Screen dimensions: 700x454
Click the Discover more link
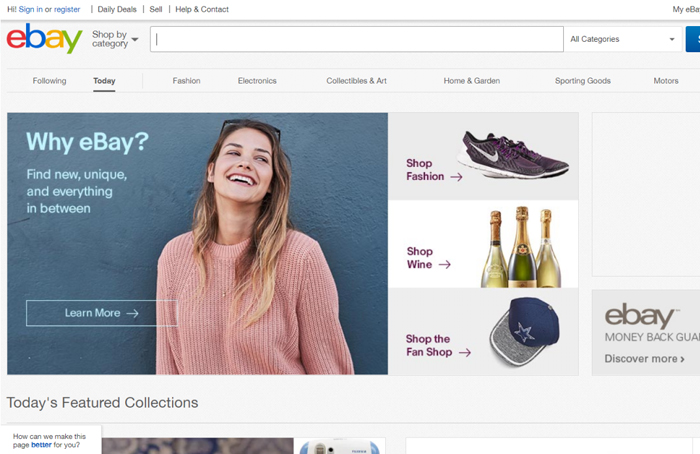(x=644, y=358)
